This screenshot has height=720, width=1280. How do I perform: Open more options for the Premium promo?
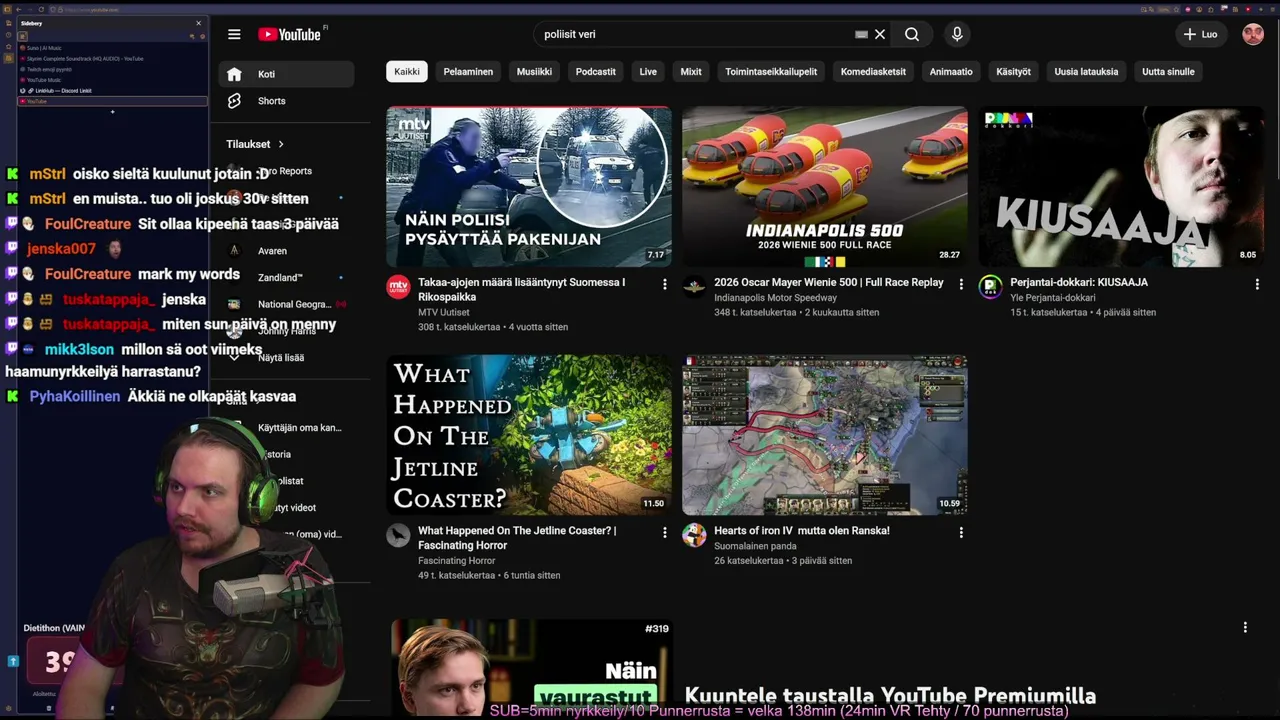(1245, 628)
